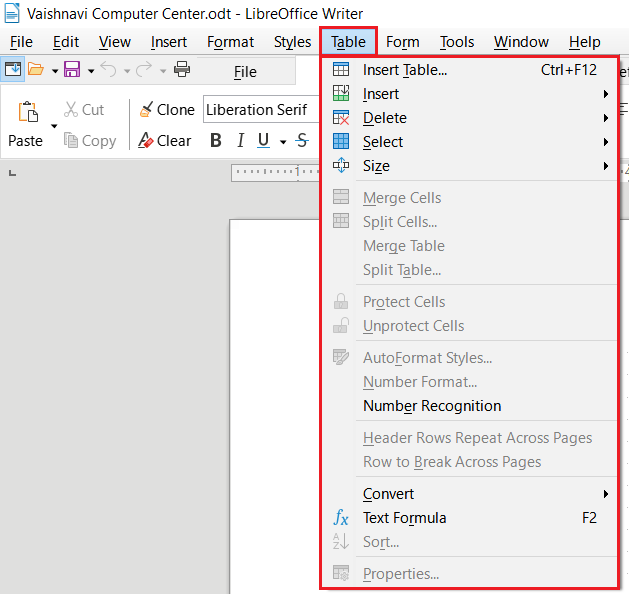This screenshot has height=594, width=629.
Task: Open the Window menu
Action: (521, 42)
